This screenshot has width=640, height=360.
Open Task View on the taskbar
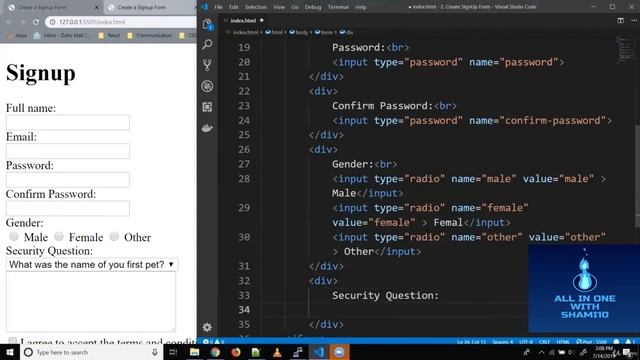tap(173, 352)
